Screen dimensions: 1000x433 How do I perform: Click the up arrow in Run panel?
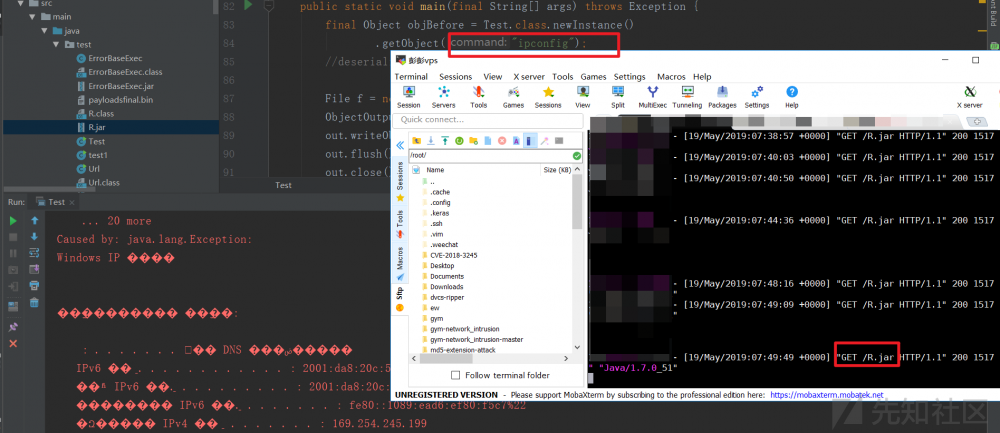[35, 221]
